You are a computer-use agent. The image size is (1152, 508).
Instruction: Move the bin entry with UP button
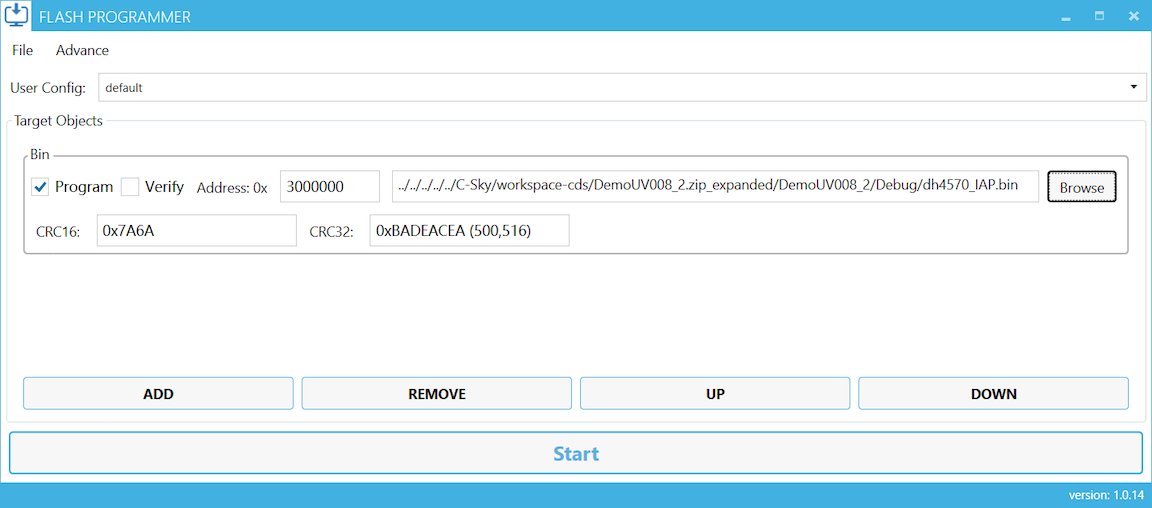tap(714, 394)
